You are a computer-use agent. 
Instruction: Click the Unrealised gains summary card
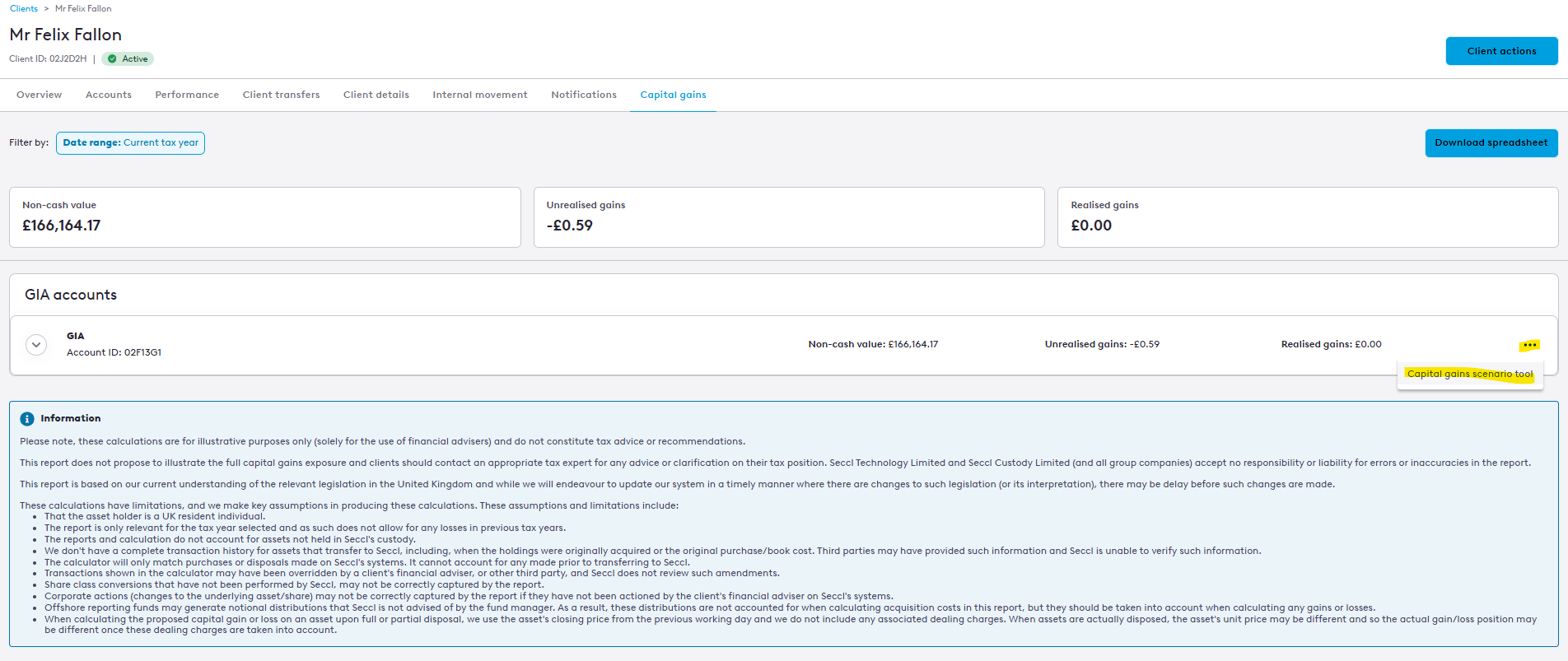coord(788,217)
